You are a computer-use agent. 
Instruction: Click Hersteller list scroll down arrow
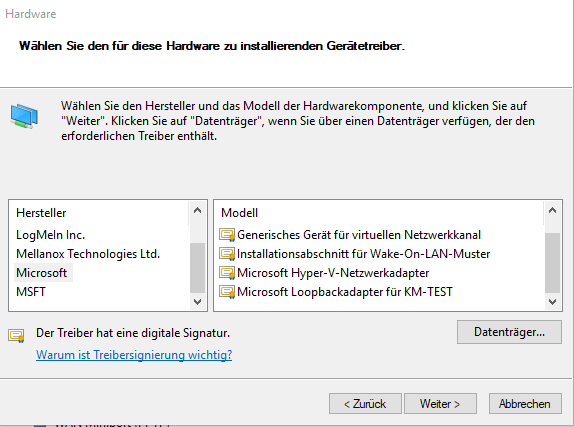coord(197,302)
